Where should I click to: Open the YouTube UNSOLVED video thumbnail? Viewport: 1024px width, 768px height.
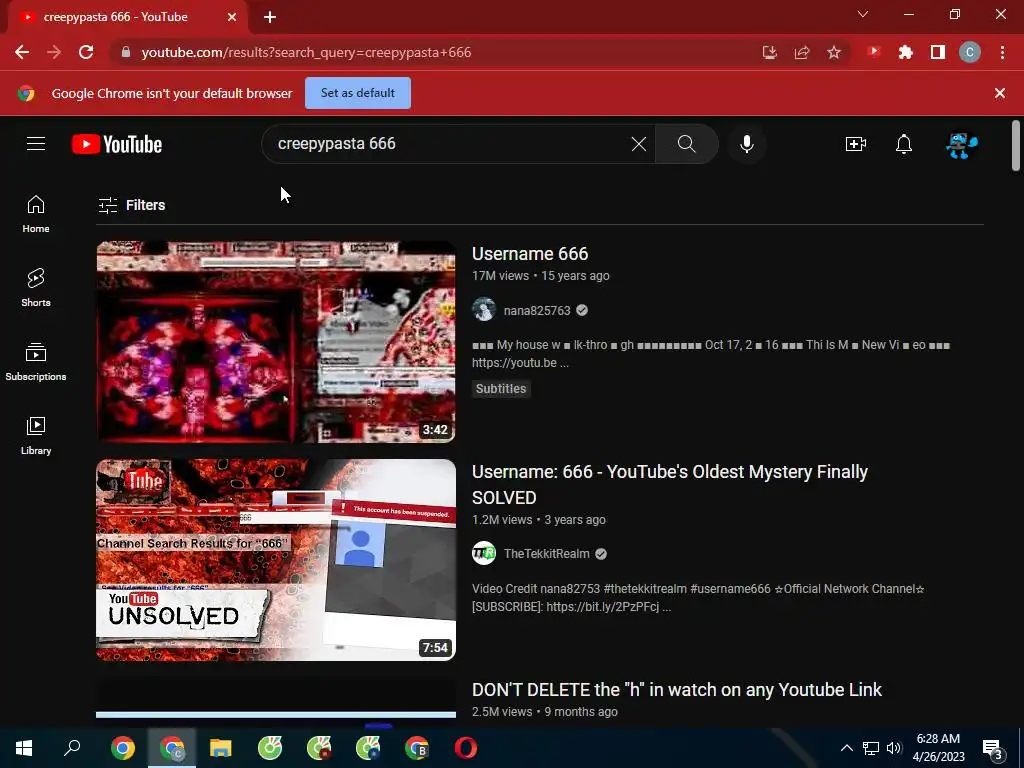276,560
